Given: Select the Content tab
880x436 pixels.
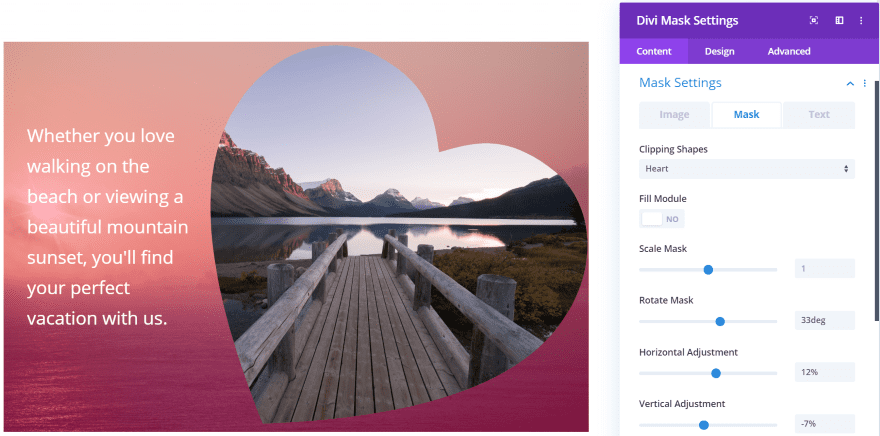Looking at the screenshot, I should click(x=654, y=52).
